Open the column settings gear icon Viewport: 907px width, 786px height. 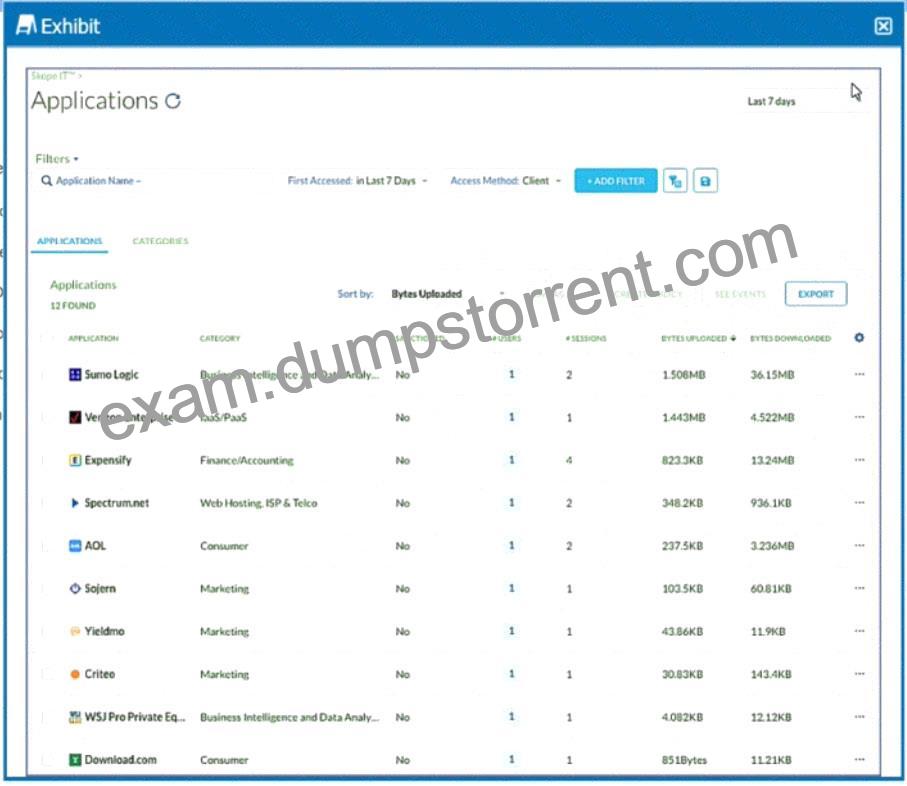point(859,338)
